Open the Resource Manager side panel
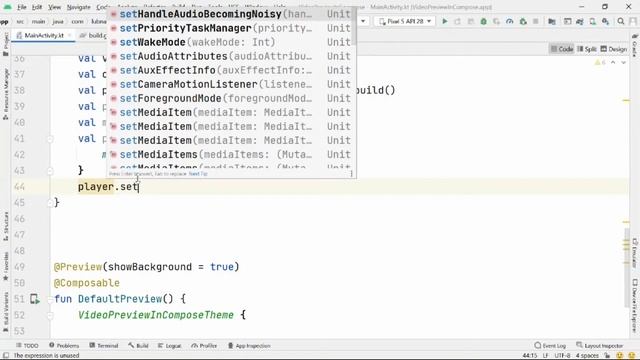This screenshot has height=360, width=640. pos(5,94)
